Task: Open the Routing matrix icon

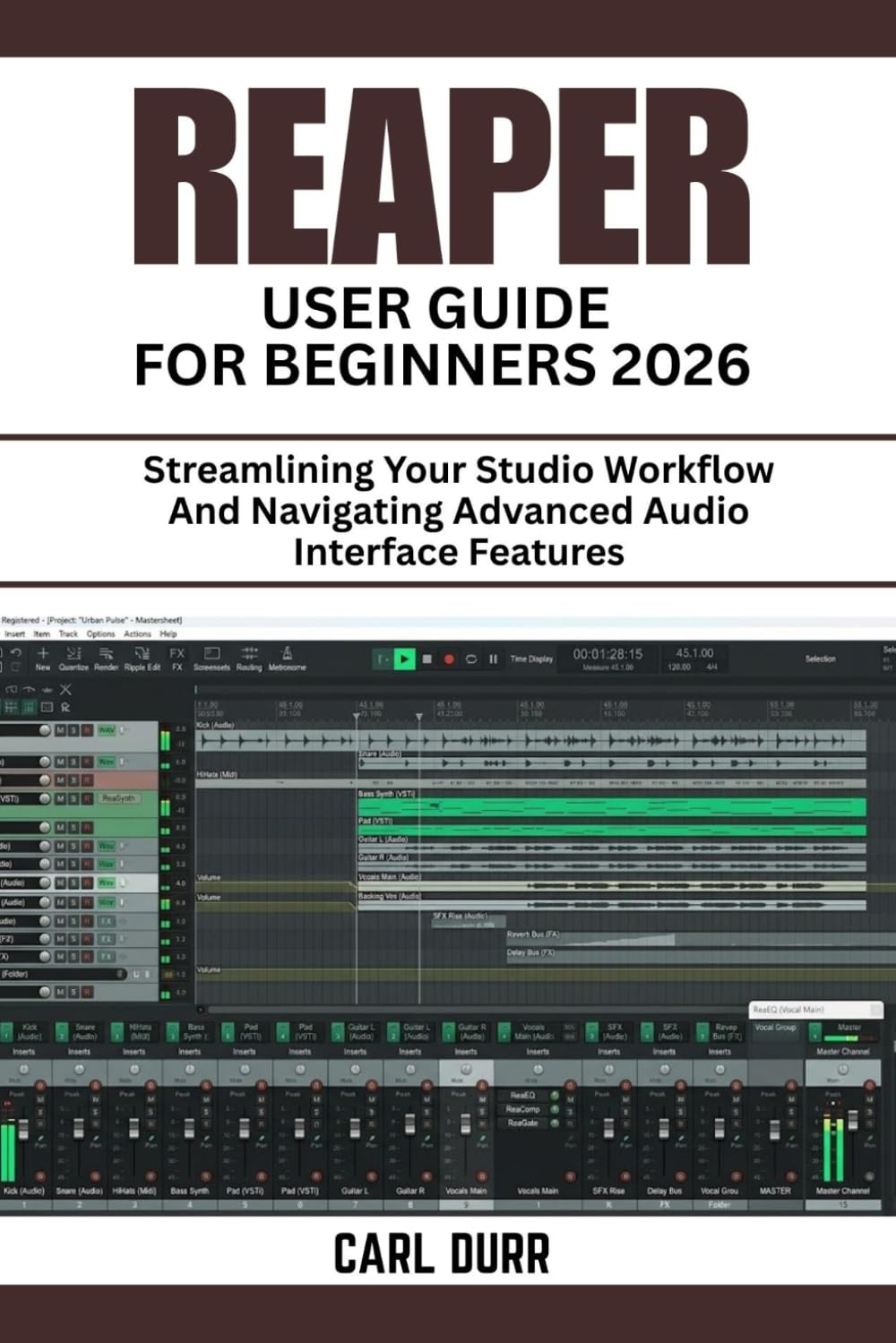Action: pos(249,659)
